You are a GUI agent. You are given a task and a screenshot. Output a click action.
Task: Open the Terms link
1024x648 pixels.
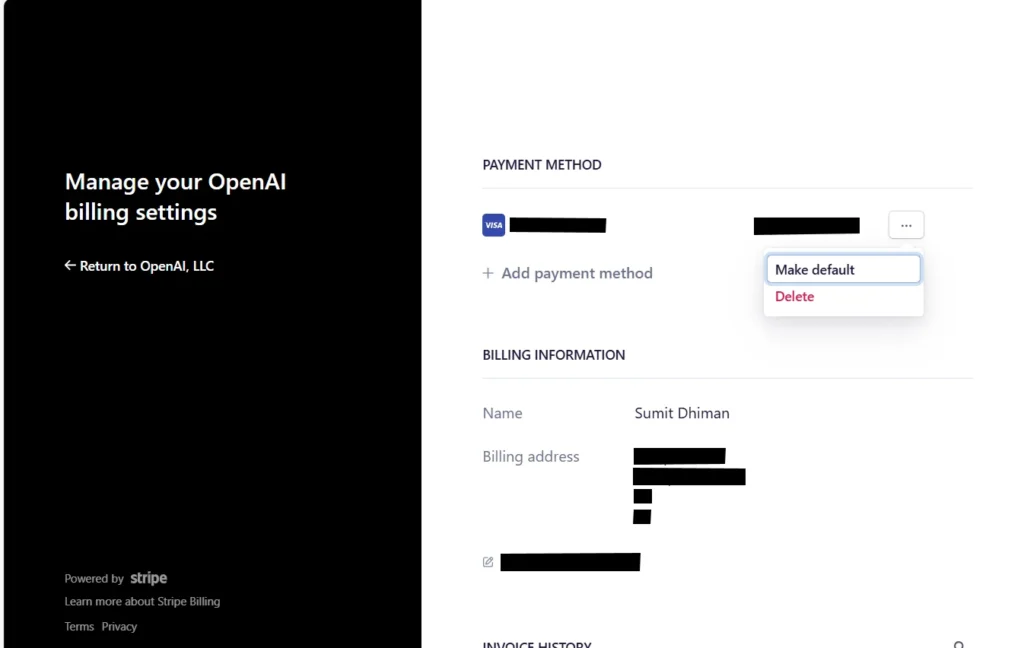coord(79,626)
